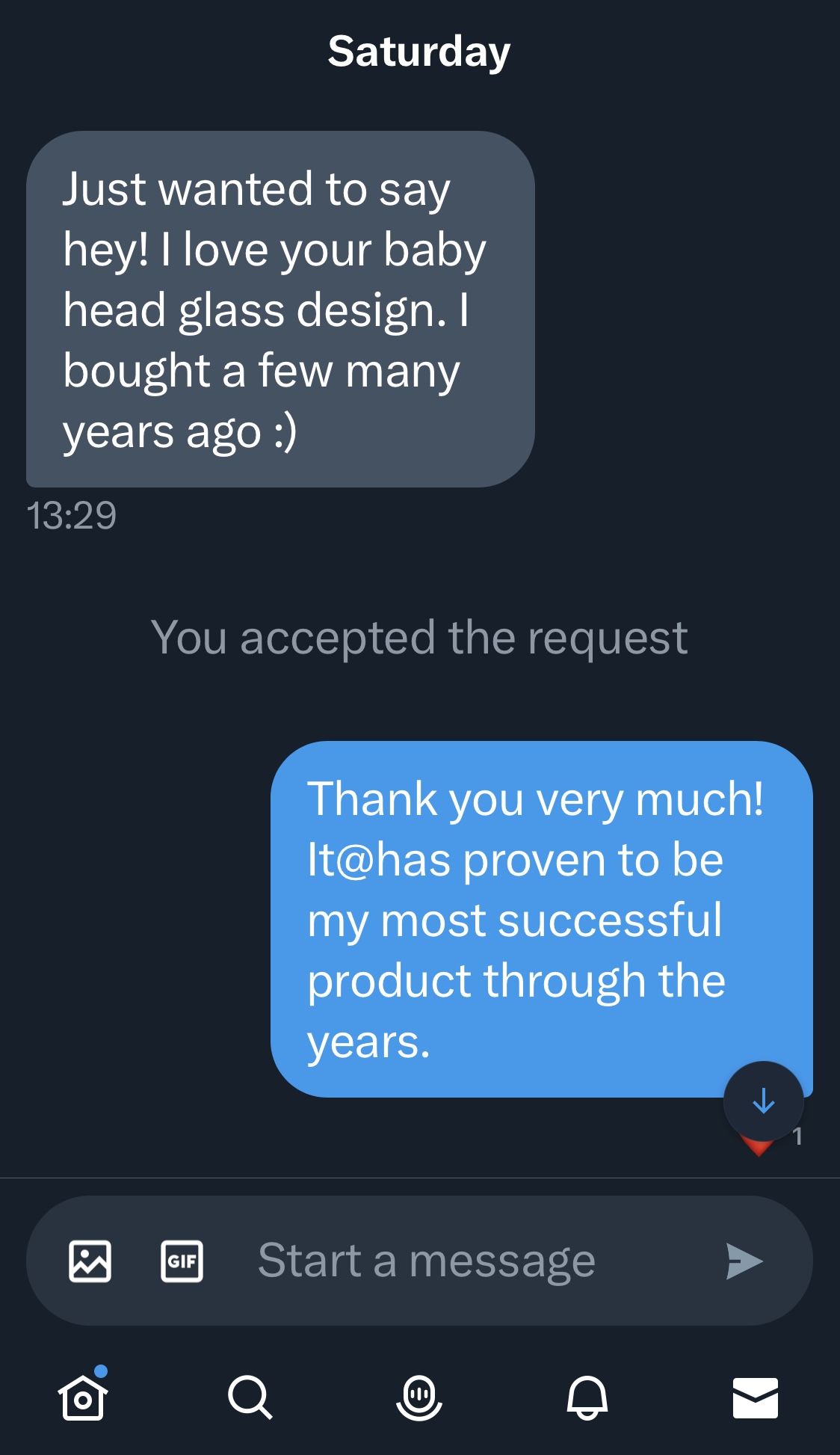This screenshot has height=1455, width=840.
Task: Jump to latest with down-arrow button
Action: click(763, 1101)
